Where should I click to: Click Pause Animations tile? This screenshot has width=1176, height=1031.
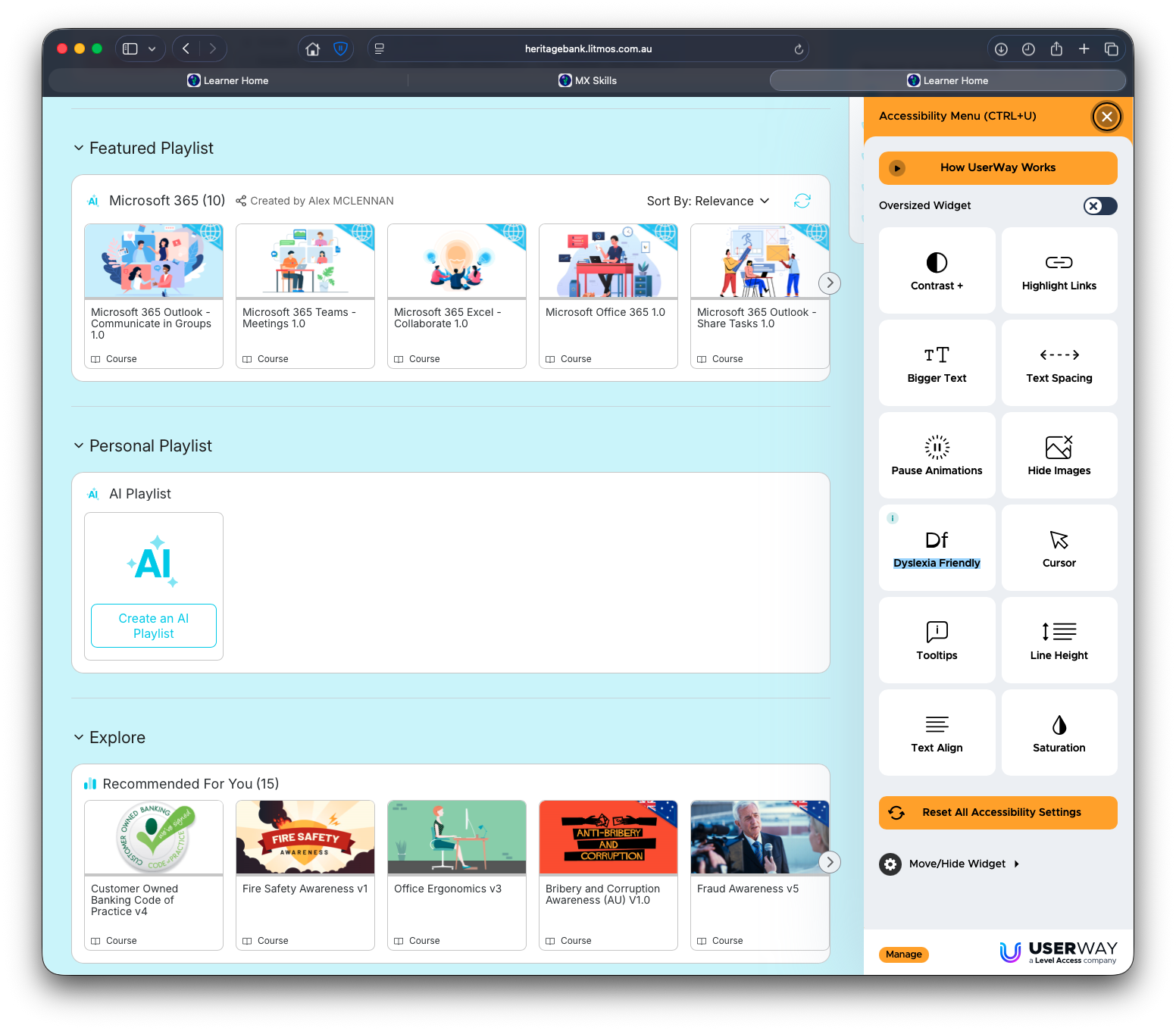click(937, 455)
